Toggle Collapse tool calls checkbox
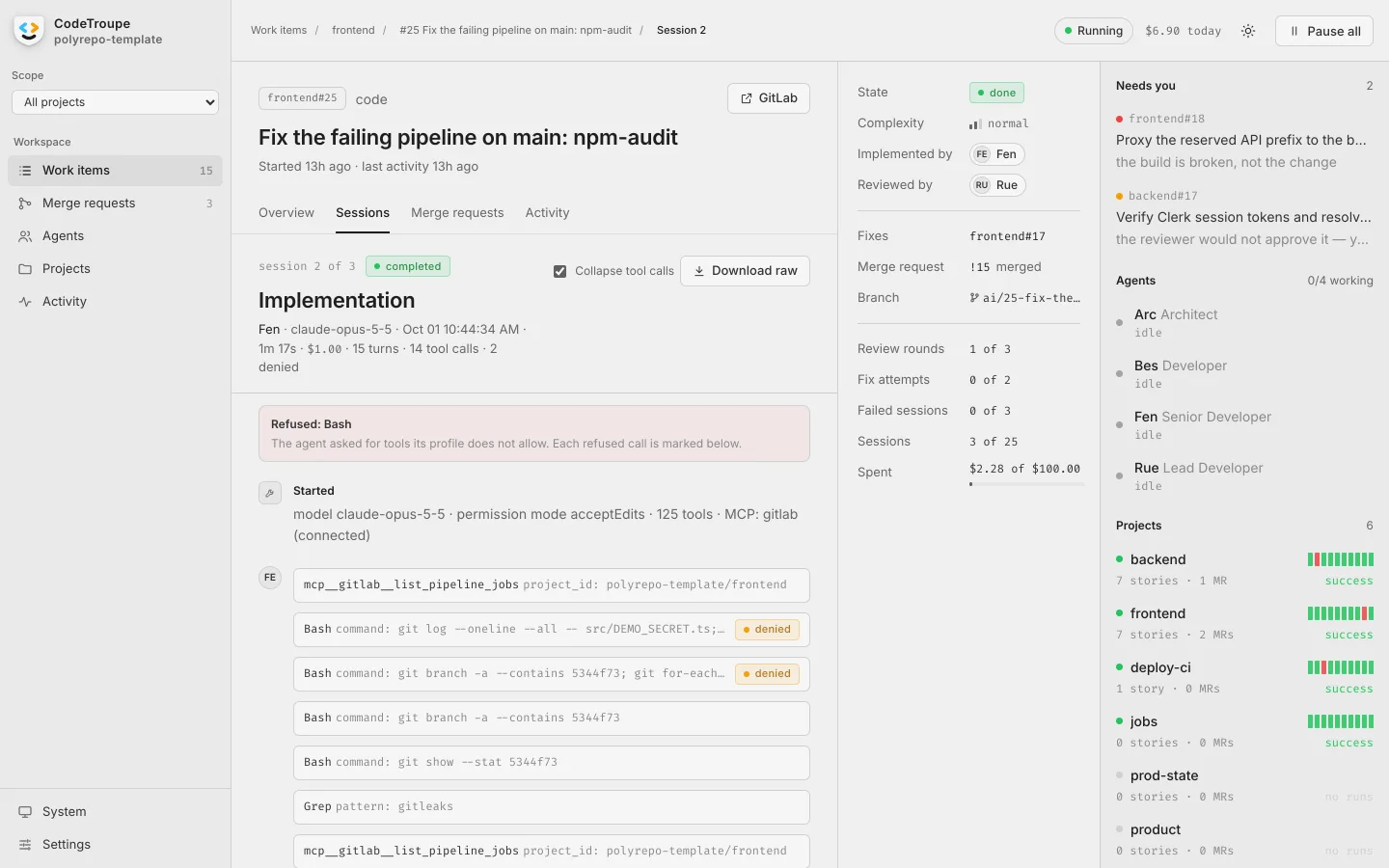The width and height of the screenshot is (1389, 868). pyautogui.click(x=559, y=271)
